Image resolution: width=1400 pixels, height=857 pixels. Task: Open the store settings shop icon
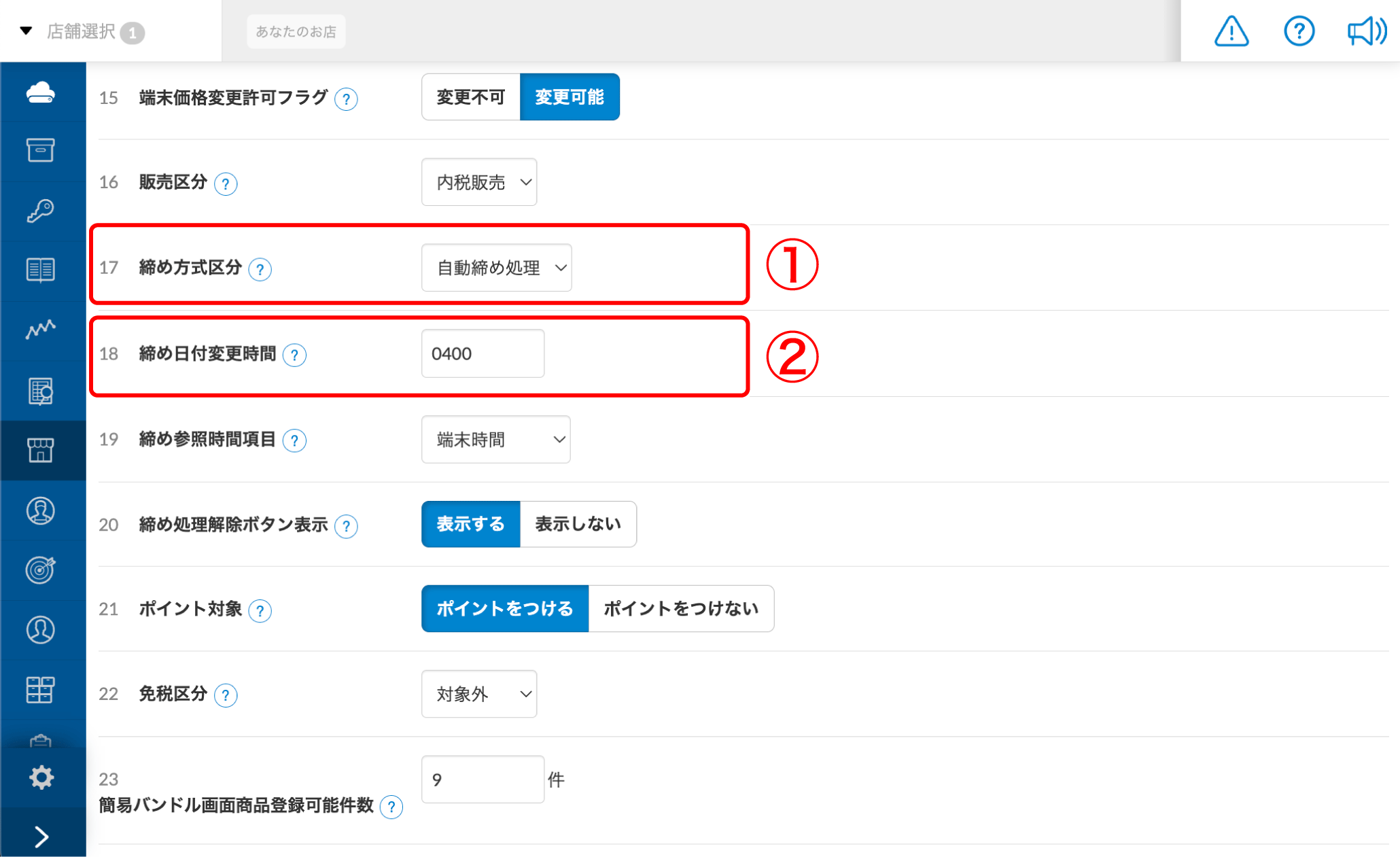click(42, 451)
